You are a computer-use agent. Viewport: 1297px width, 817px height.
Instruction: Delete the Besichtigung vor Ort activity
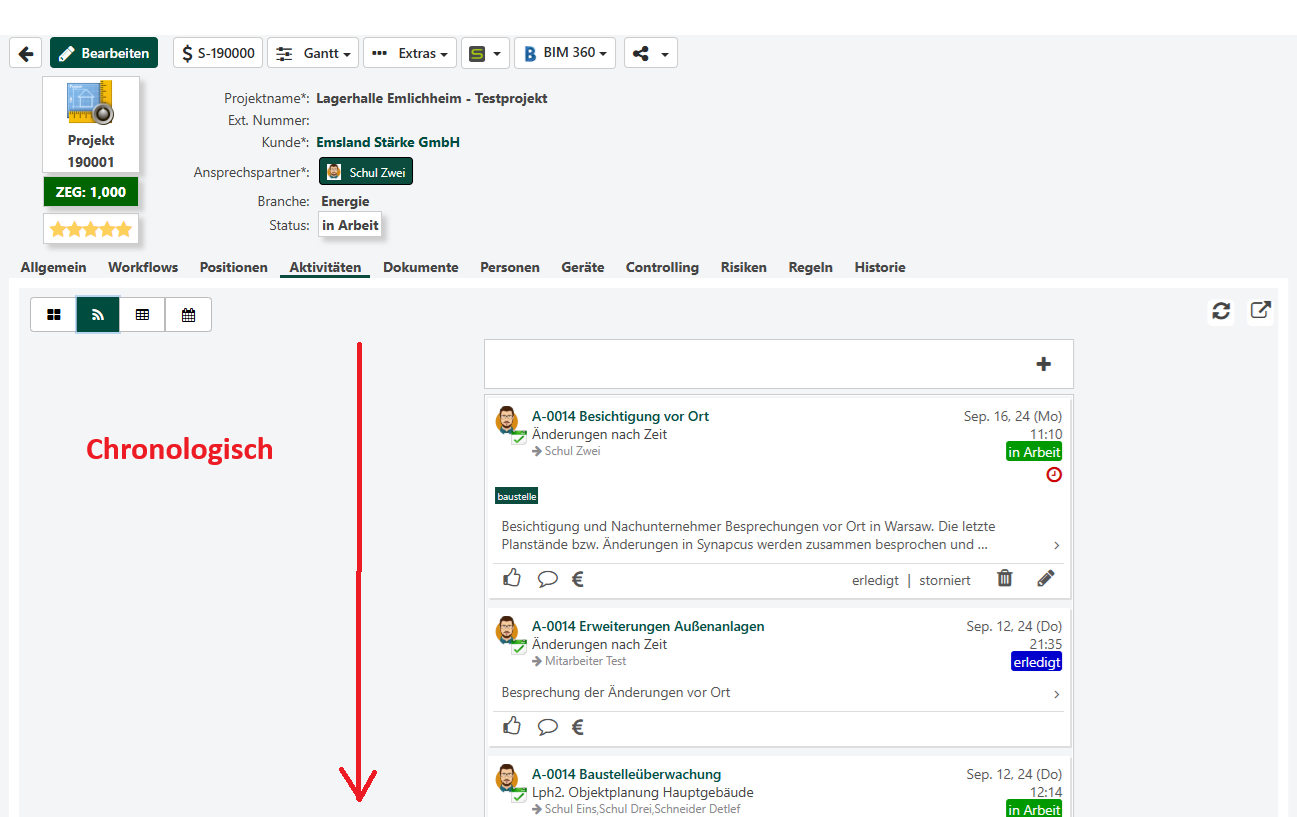[x=1005, y=578]
